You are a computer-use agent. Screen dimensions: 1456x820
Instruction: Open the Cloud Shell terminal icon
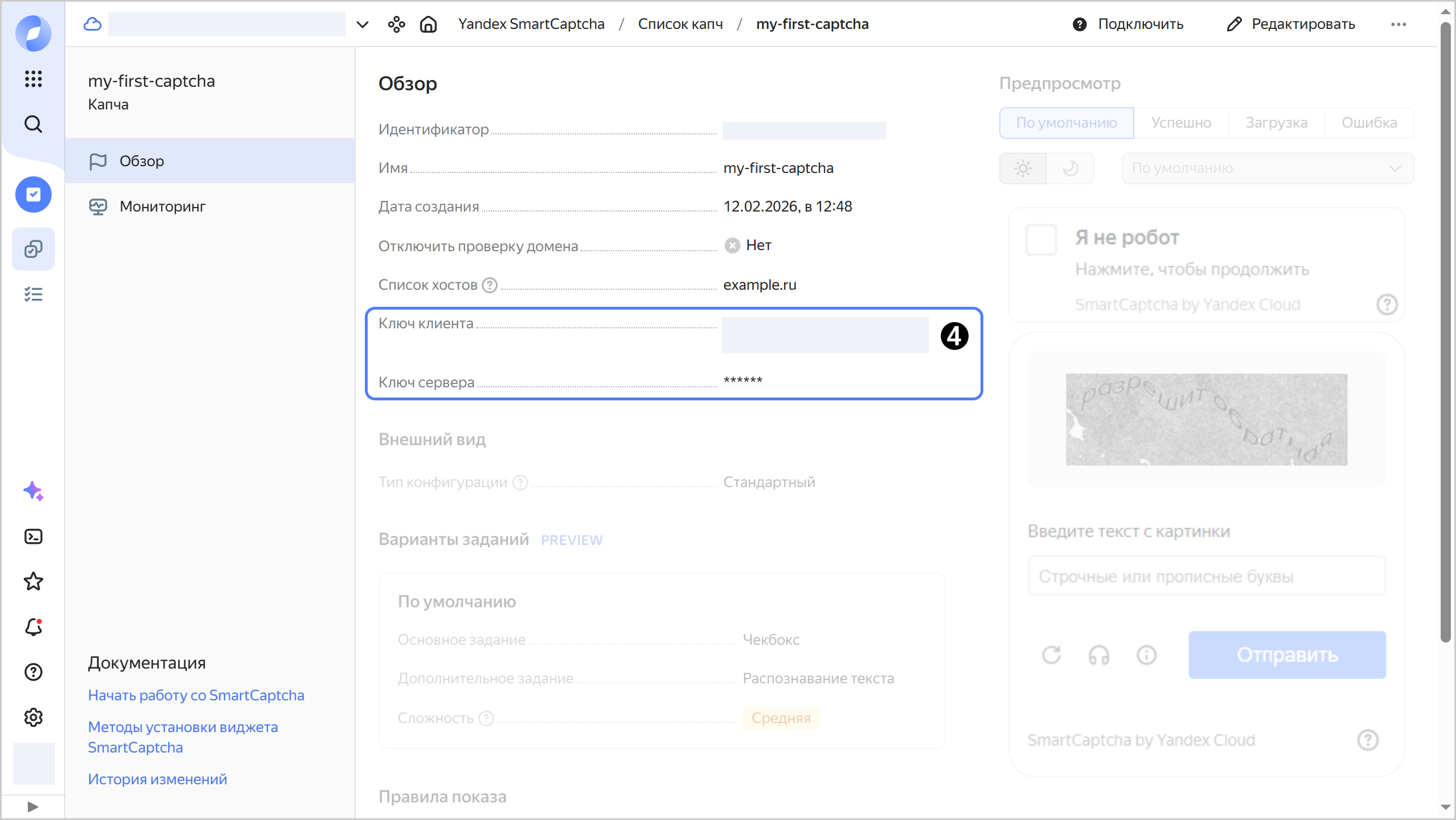[x=33, y=536]
